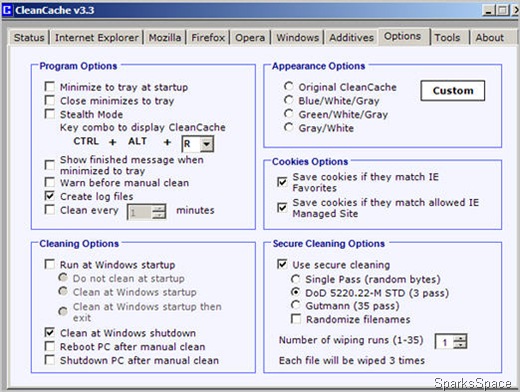This screenshot has width=520, height=392.
Task: Toggle Save cookies matching allowed IE Managed Site
Action: click(x=282, y=207)
